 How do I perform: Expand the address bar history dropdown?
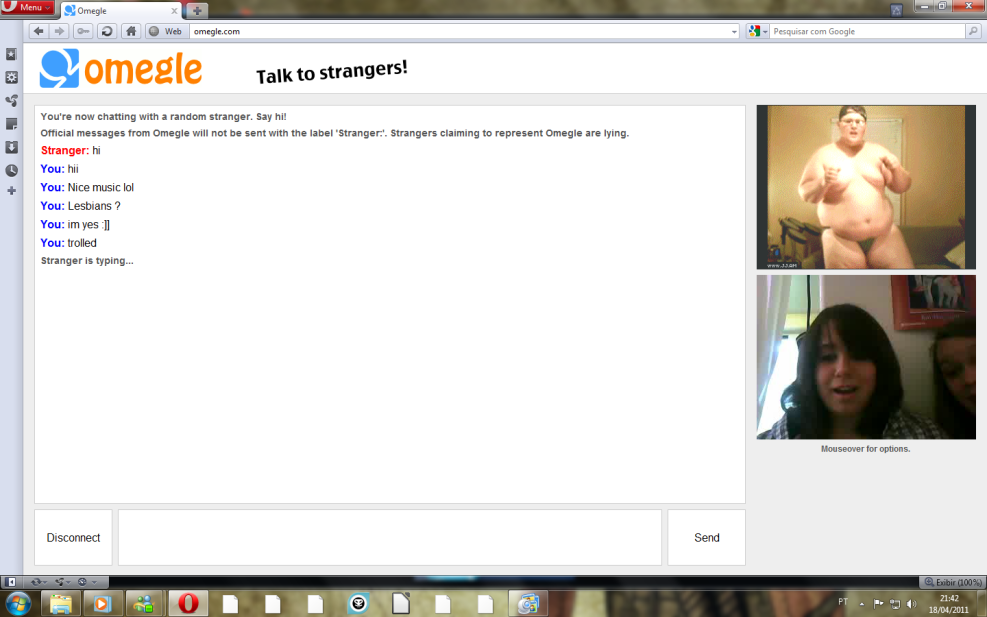tap(735, 32)
